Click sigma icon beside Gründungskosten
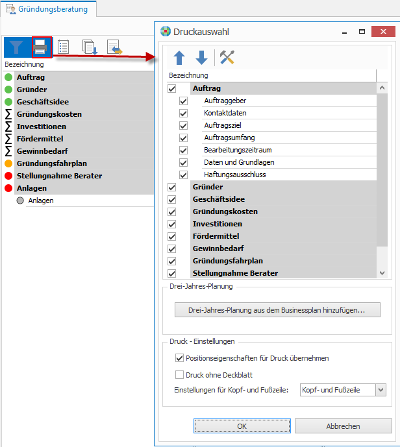Image resolution: width=400 pixels, height=447 pixels. [8, 114]
